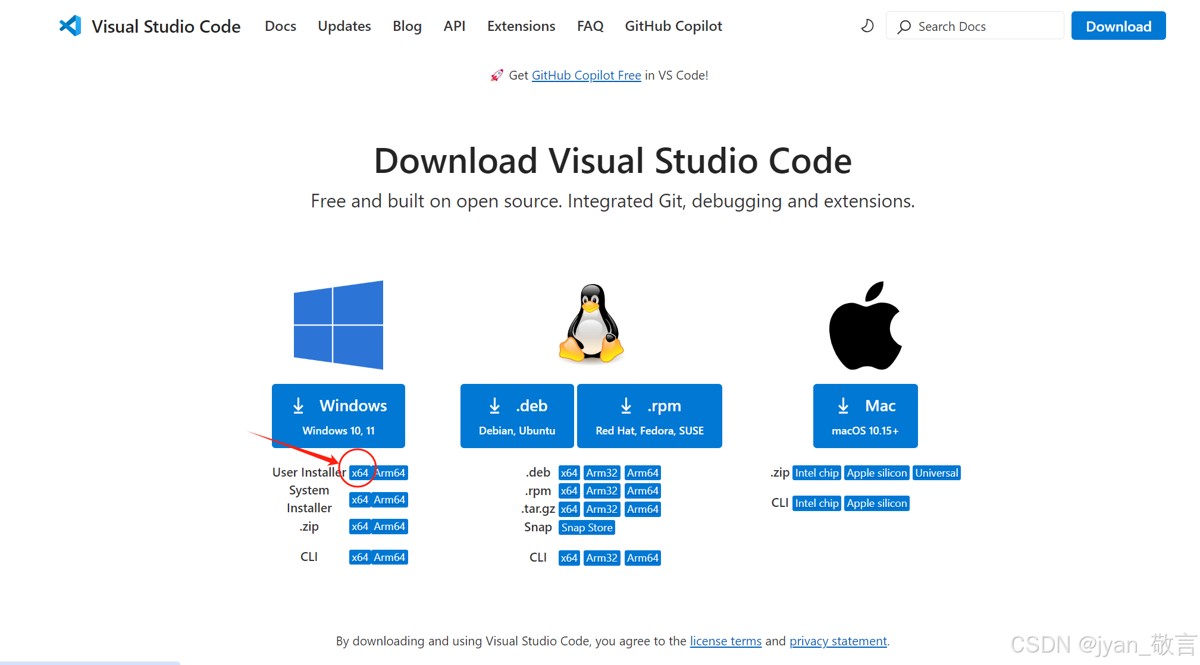Click the rocket icon beside Copilot announcement
This screenshot has height=665, width=1200.
point(497,75)
